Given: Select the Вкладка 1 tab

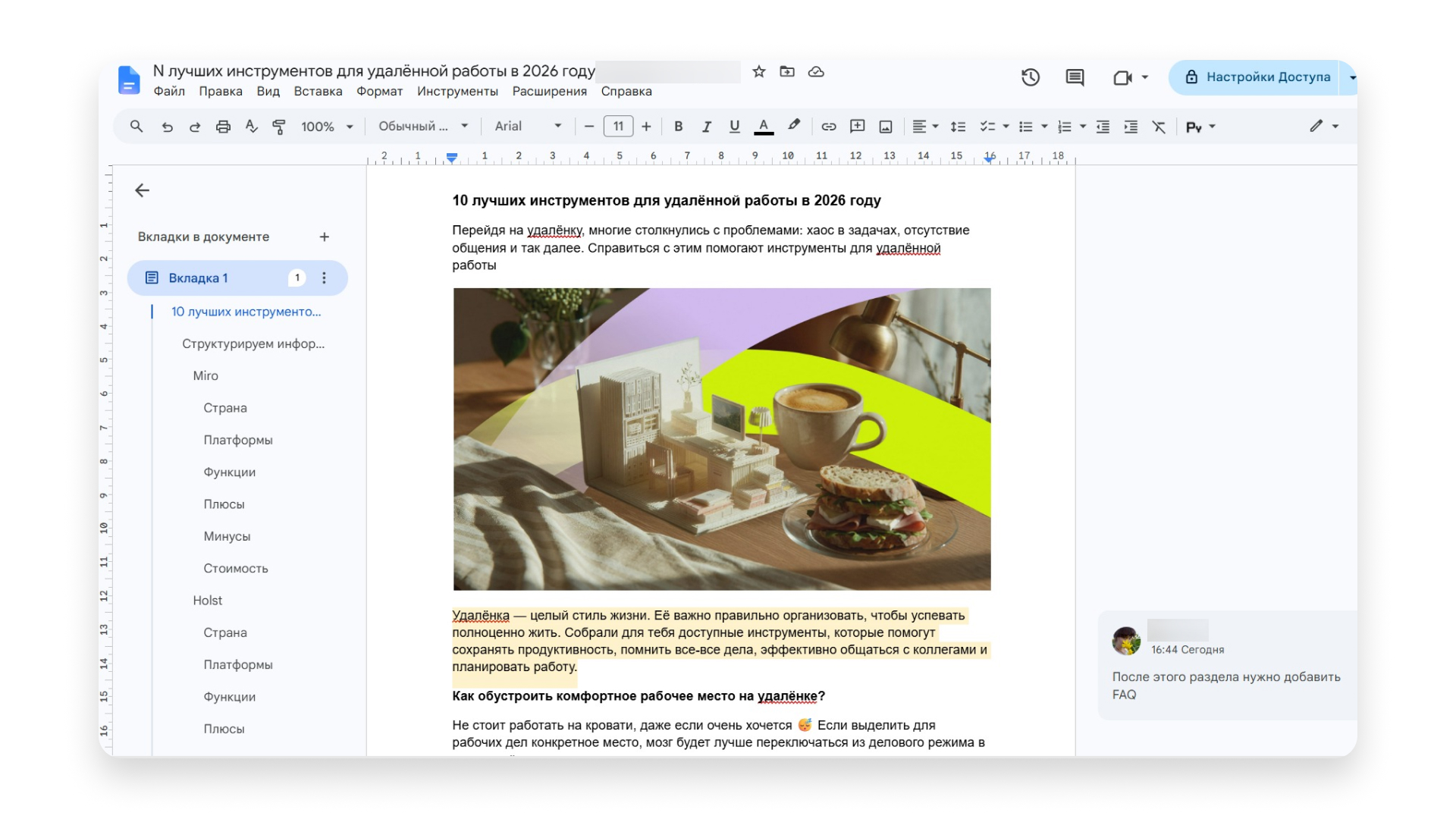Looking at the screenshot, I should tap(237, 278).
